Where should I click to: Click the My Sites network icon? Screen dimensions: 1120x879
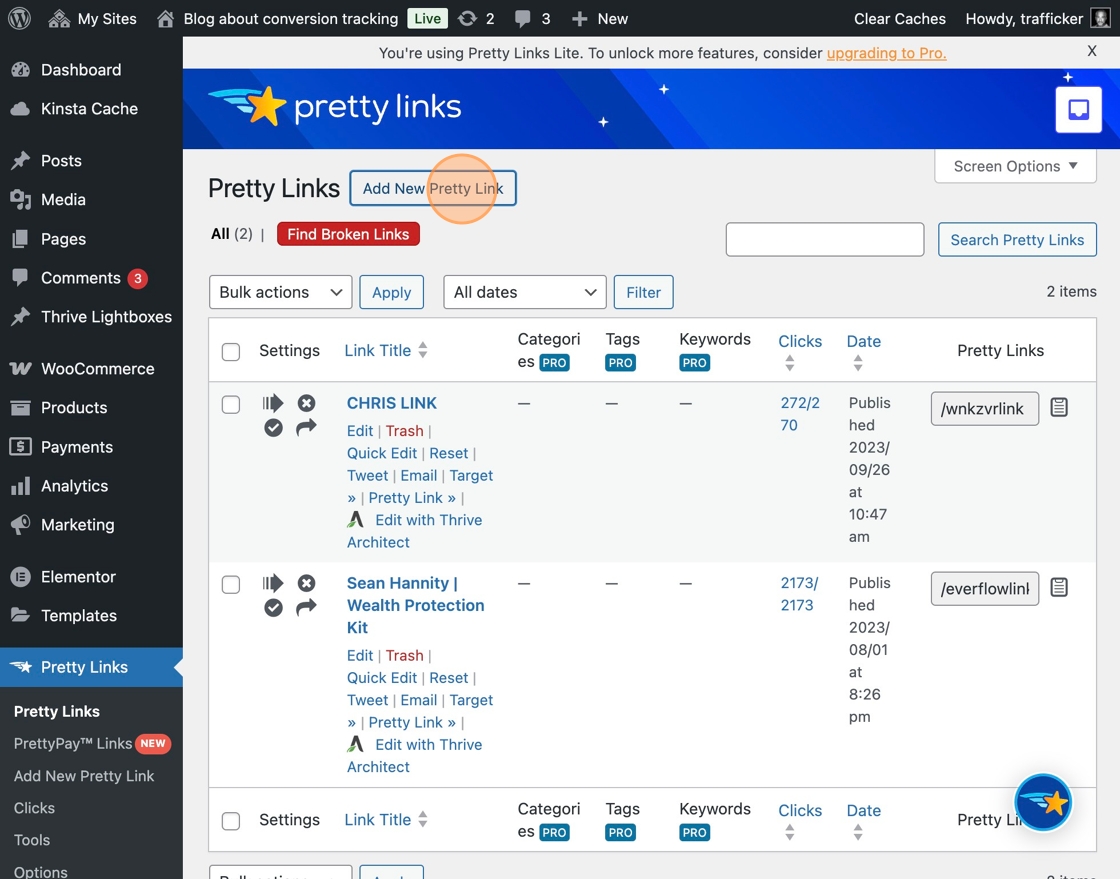[59, 19]
